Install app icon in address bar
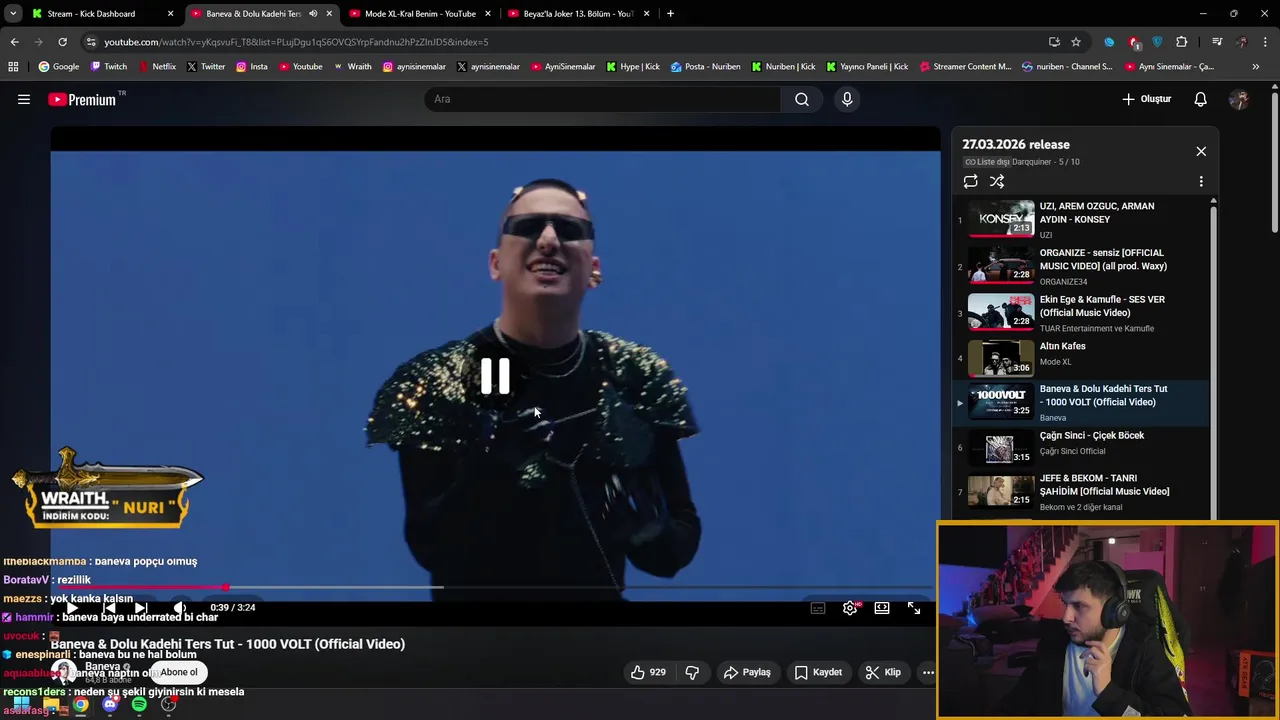Viewport: 1280px width, 720px height. coord(1054,42)
